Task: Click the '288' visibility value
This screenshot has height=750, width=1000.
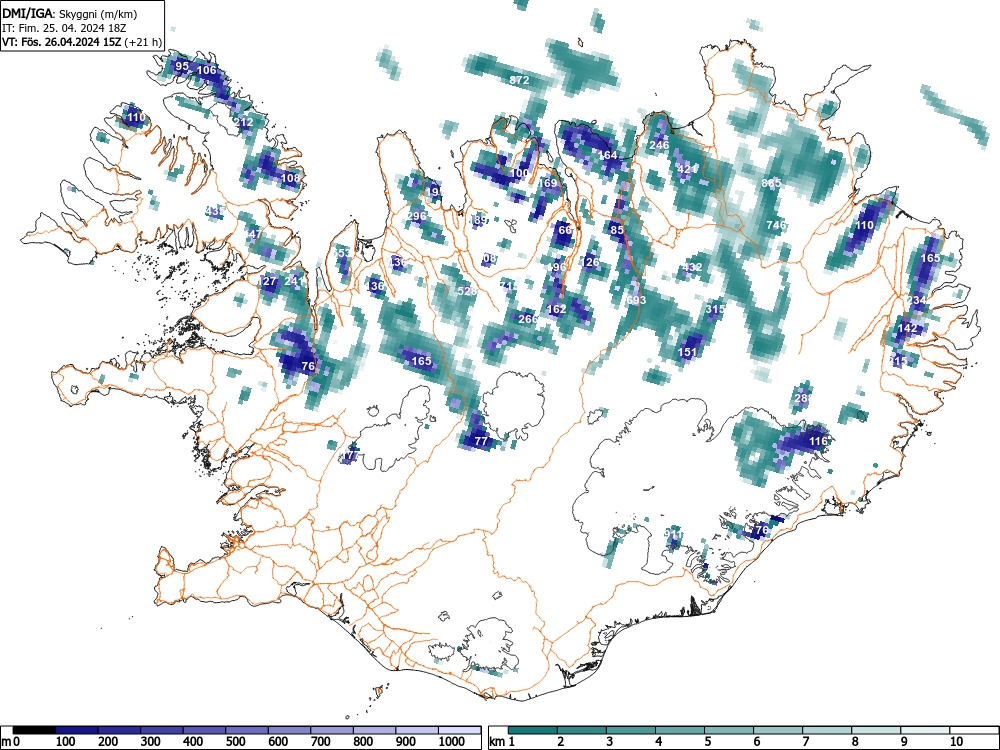Action: coord(804,398)
